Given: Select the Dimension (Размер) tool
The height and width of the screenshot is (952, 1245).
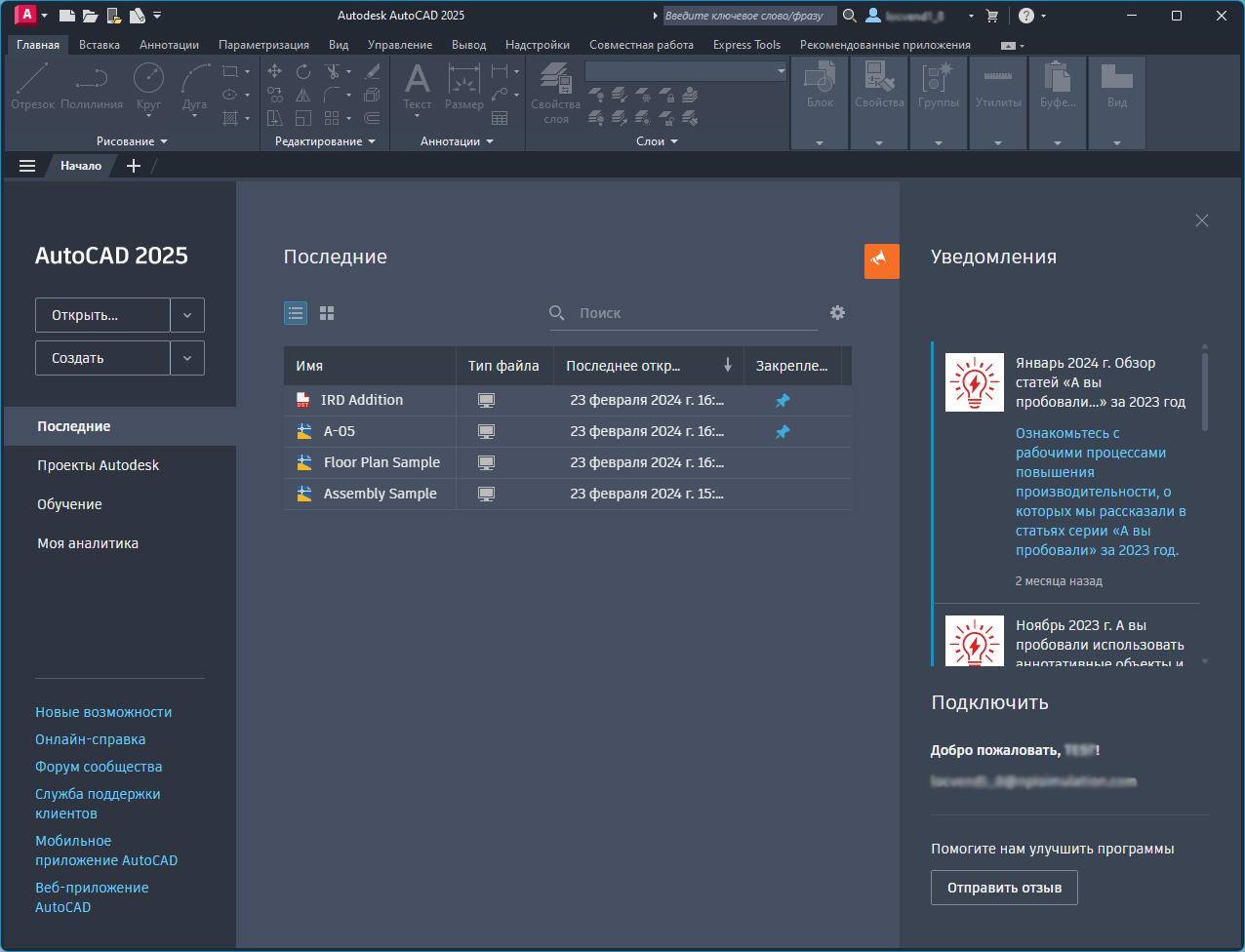Looking at the screenshot, I should (463, 87).
